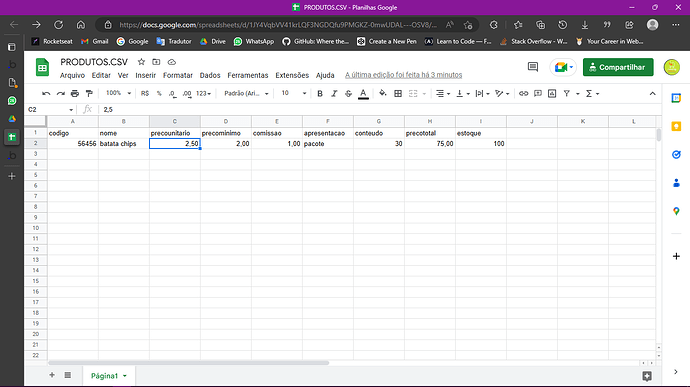Screen dimensions: 690x387
Task: Insert a comment via toolbar icon
Action: 538,93
